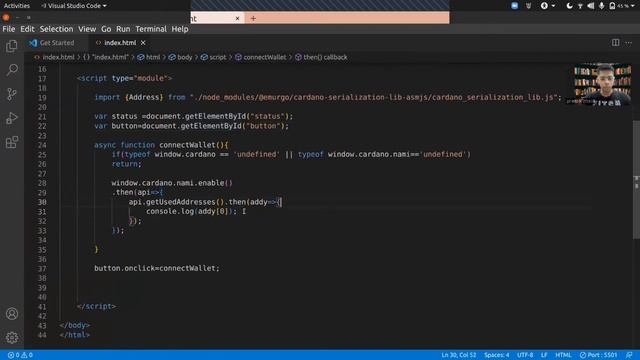
Task: Click the Zoom tray icon in top bar
Action: pyautogui.click(x=514, y=6)
